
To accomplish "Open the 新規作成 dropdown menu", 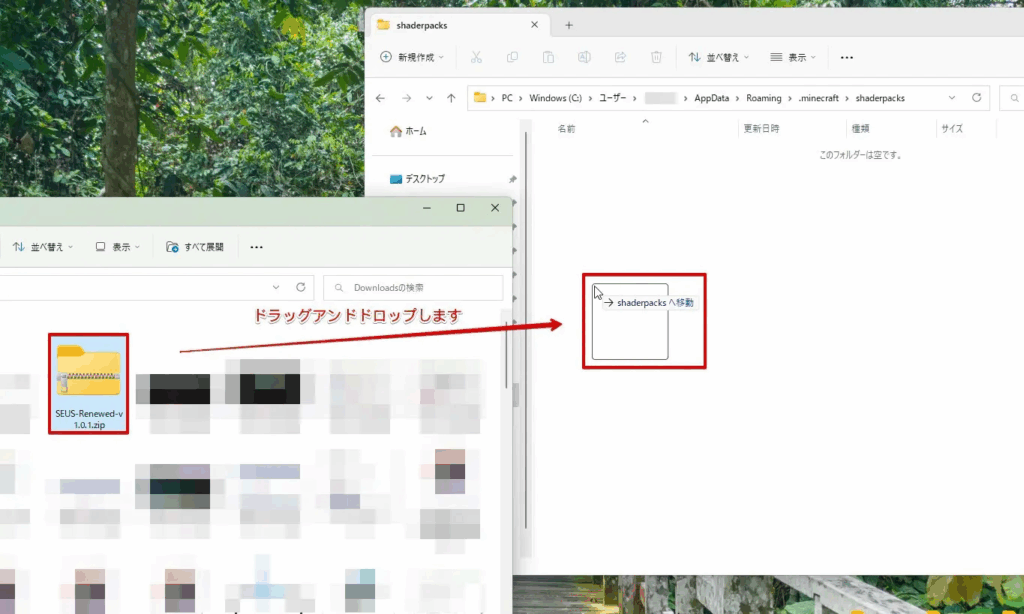I will 412,58.
